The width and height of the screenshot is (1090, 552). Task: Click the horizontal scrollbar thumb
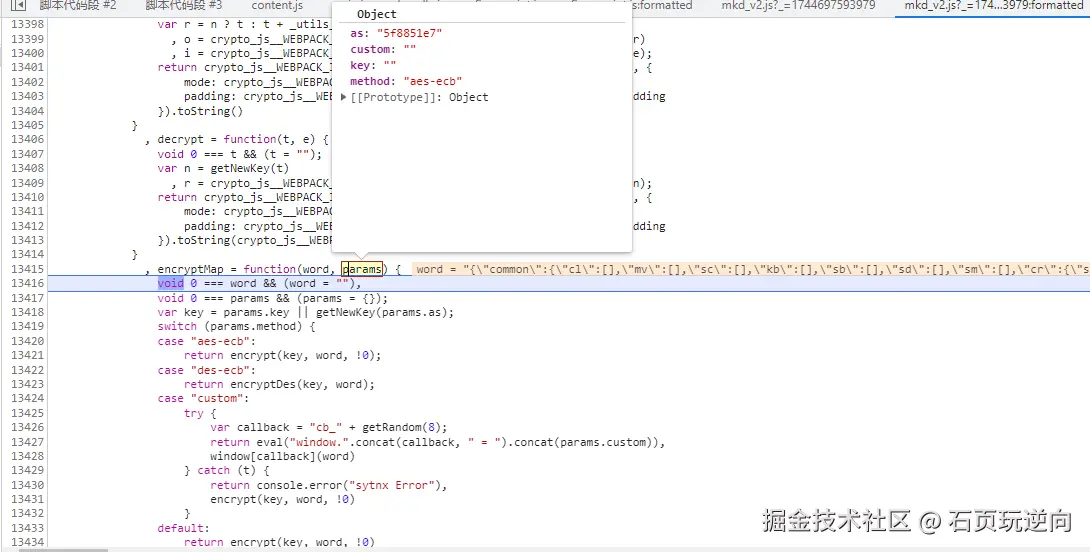click(x=63, y=550)
